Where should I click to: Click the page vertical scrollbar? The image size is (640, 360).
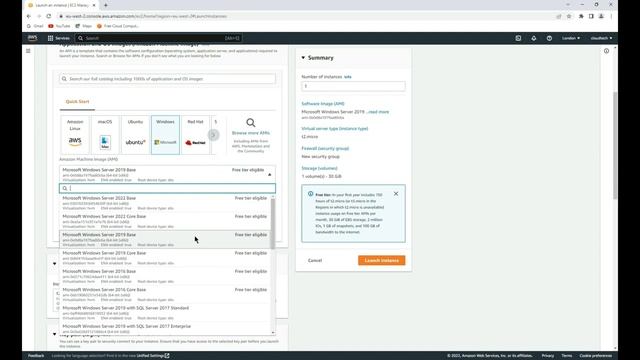click(x=615, y=145)
